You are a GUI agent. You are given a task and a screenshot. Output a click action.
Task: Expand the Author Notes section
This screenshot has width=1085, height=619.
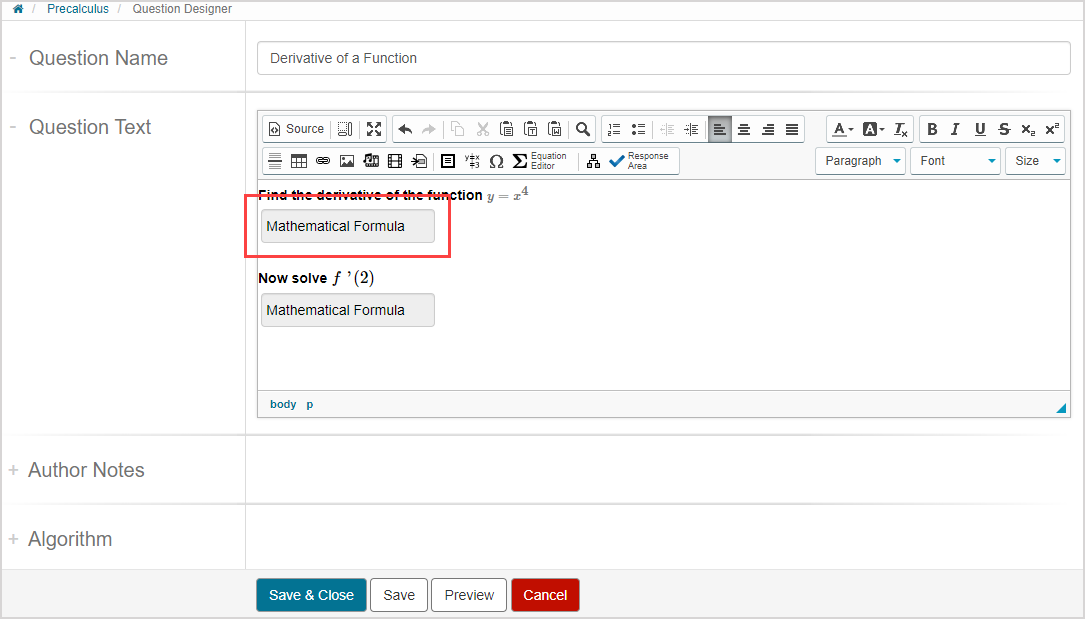(x=86, y=470)
